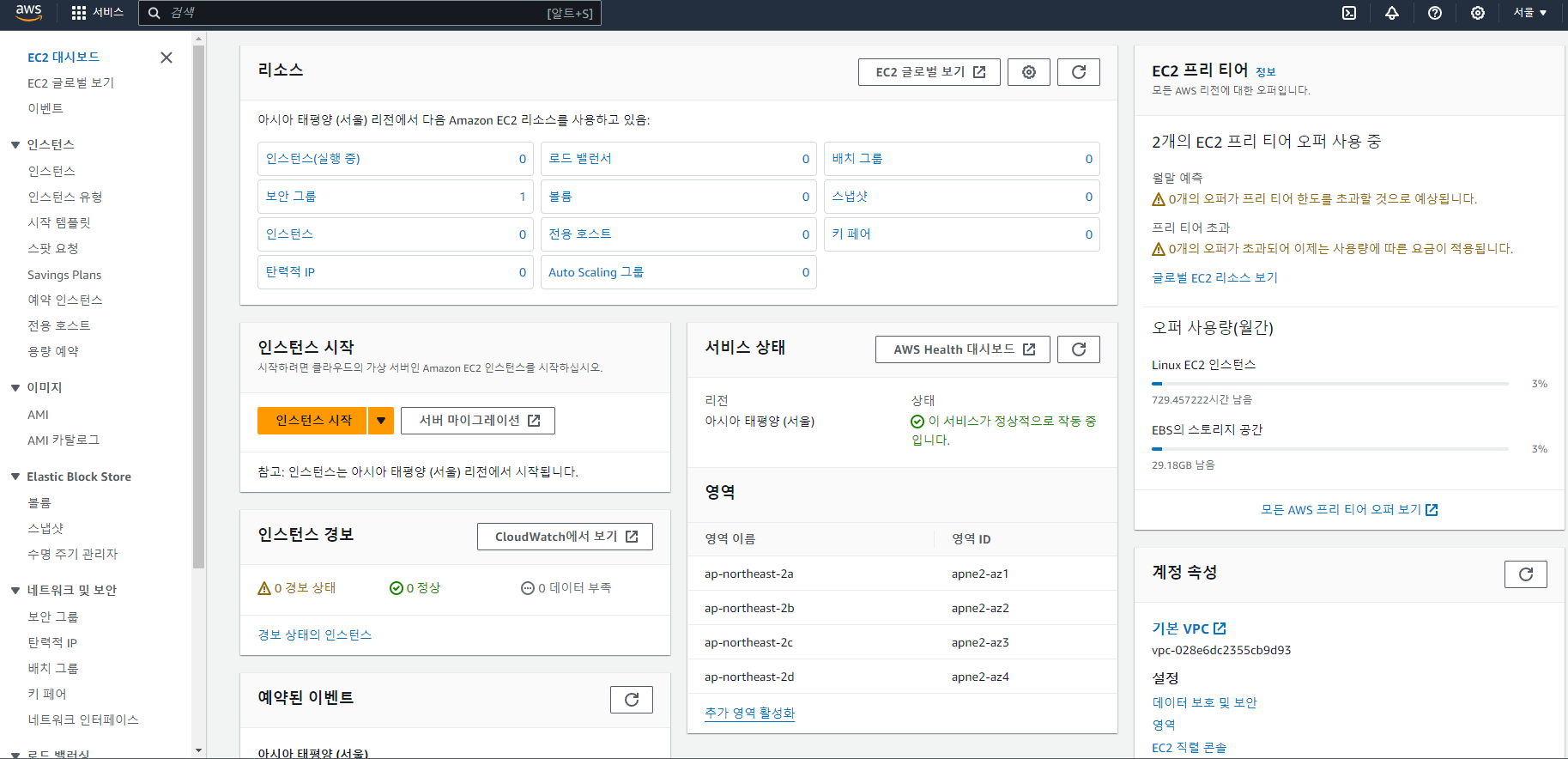Select 네트워크 인터페이스 in sidebar
This screenshot has height=759, width=1568.
[83, 720]
